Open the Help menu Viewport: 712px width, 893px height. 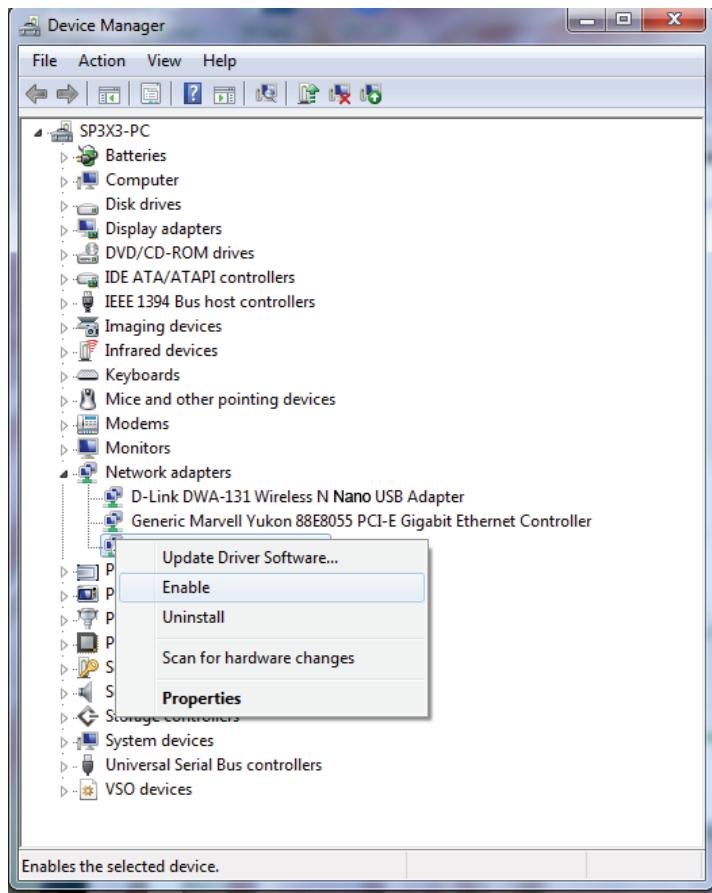pyautogui.click(x=219, y=60)
